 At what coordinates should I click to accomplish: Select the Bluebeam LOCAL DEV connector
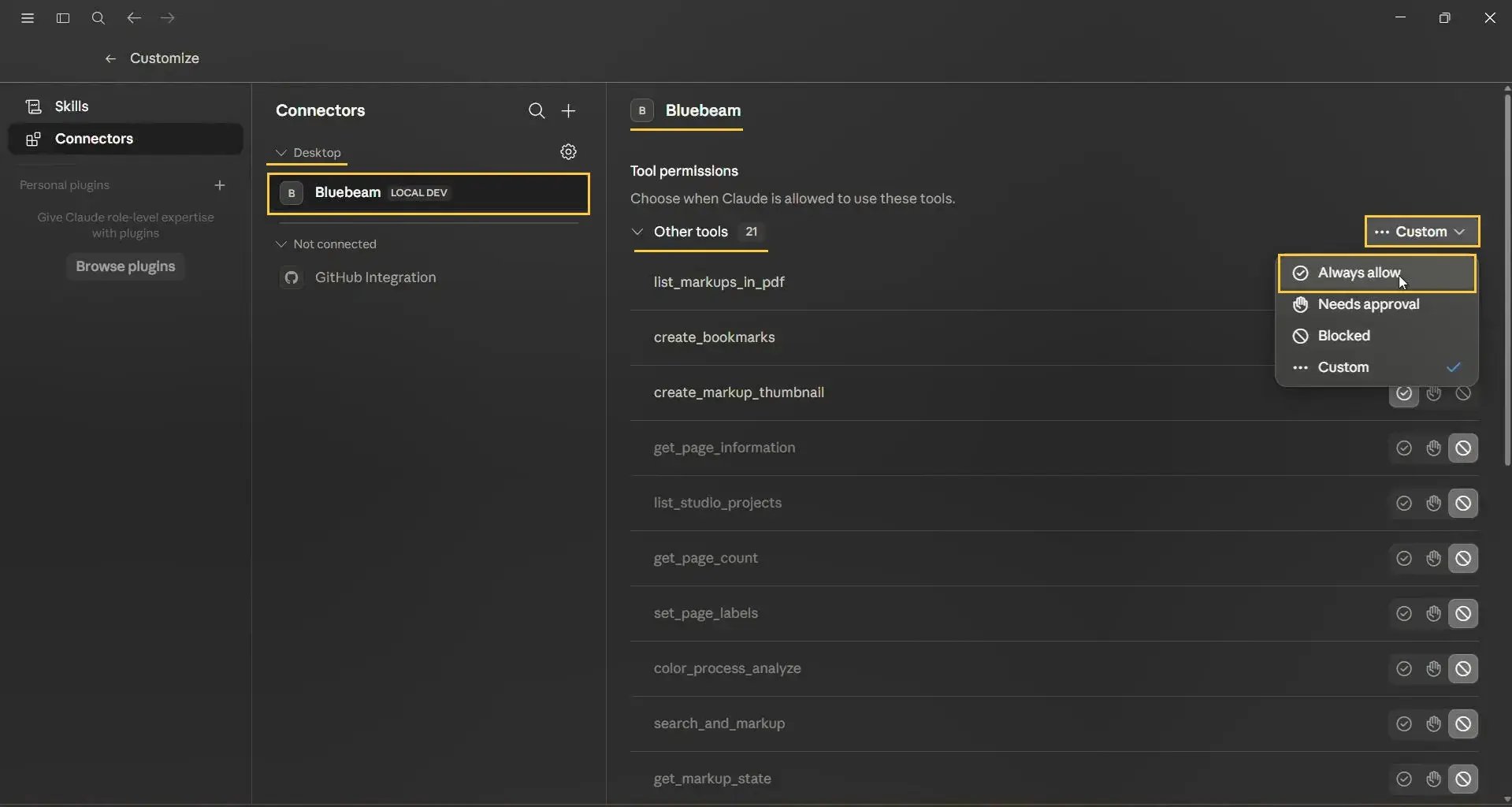tap(429, 193)
